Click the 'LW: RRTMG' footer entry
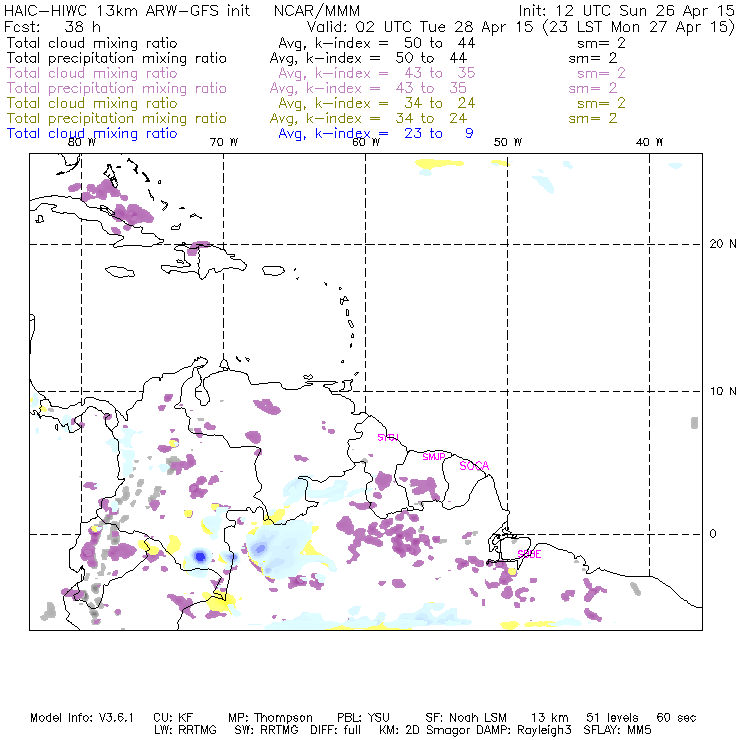 click(x=185, y=730)
